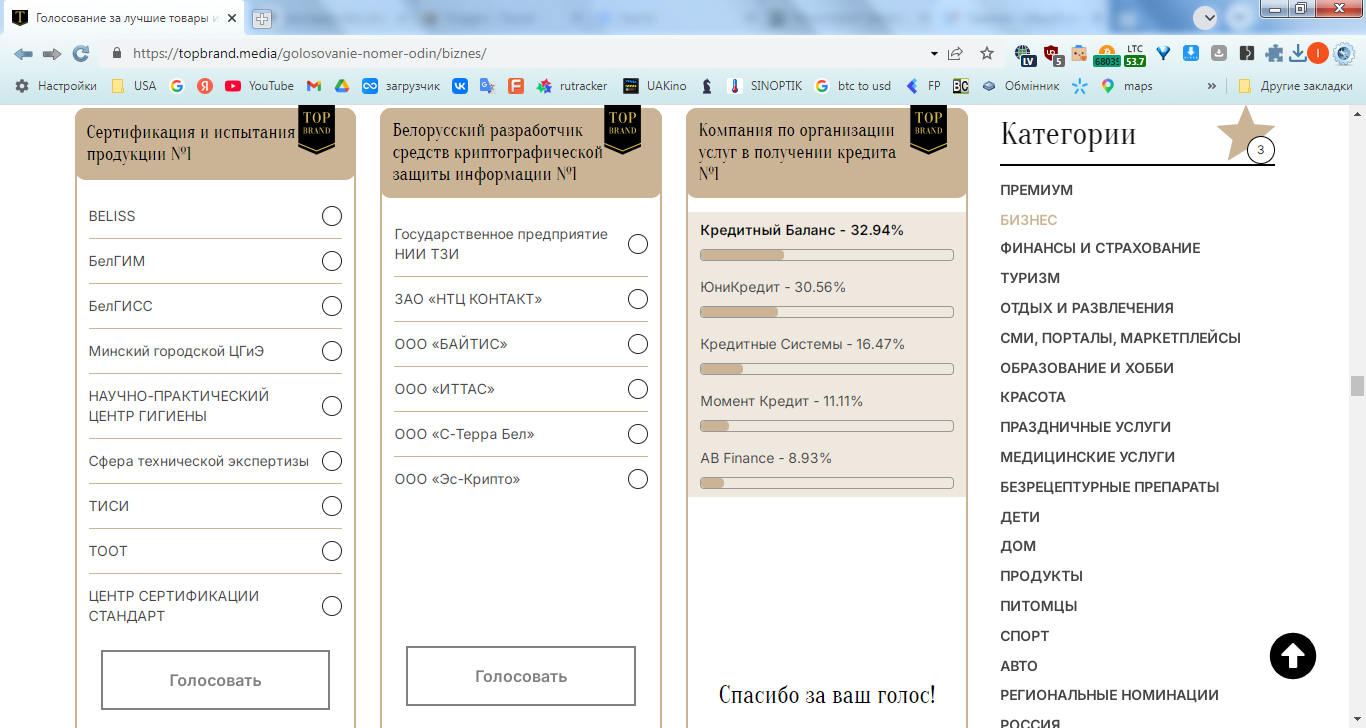Open the КРАСОТА category
The width and height of the screenshot is (1366, 728).
(x=1033, y=397)
